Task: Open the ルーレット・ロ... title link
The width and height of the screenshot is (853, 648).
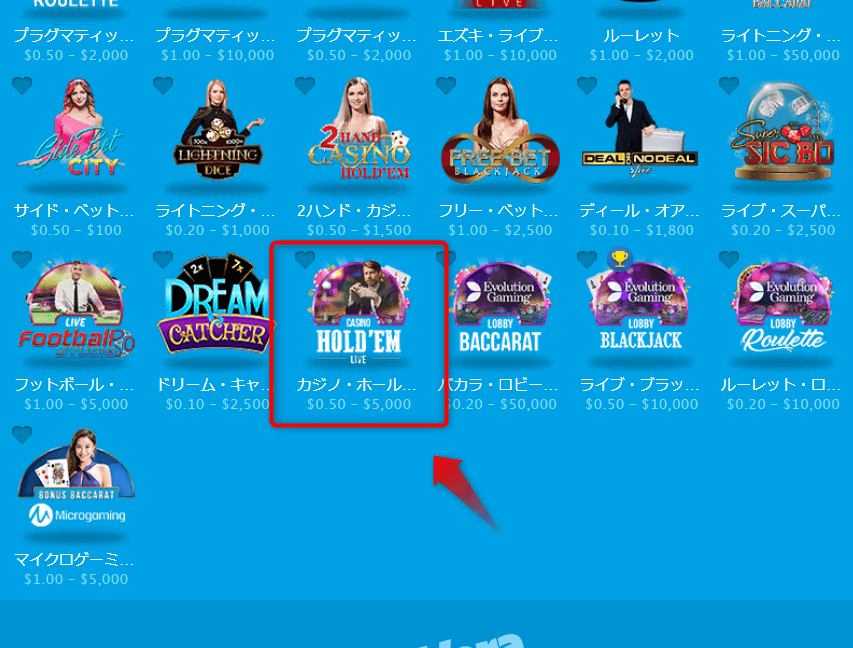Action: tap(781, 385)
